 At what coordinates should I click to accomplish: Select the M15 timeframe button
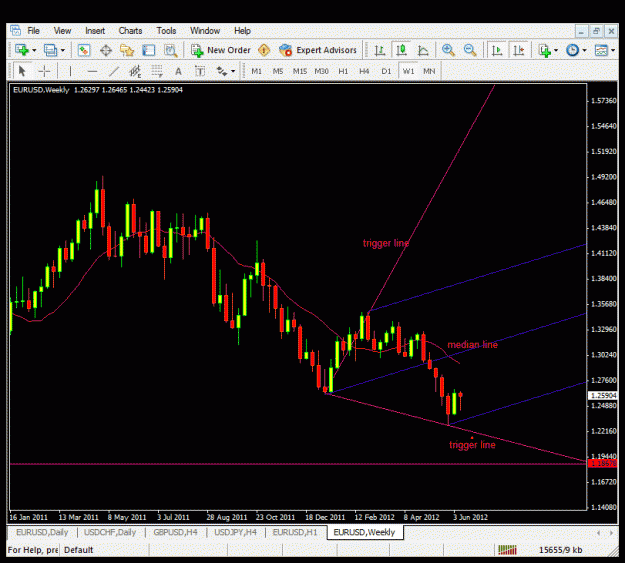pyautogui.click(x=300, y=71)
